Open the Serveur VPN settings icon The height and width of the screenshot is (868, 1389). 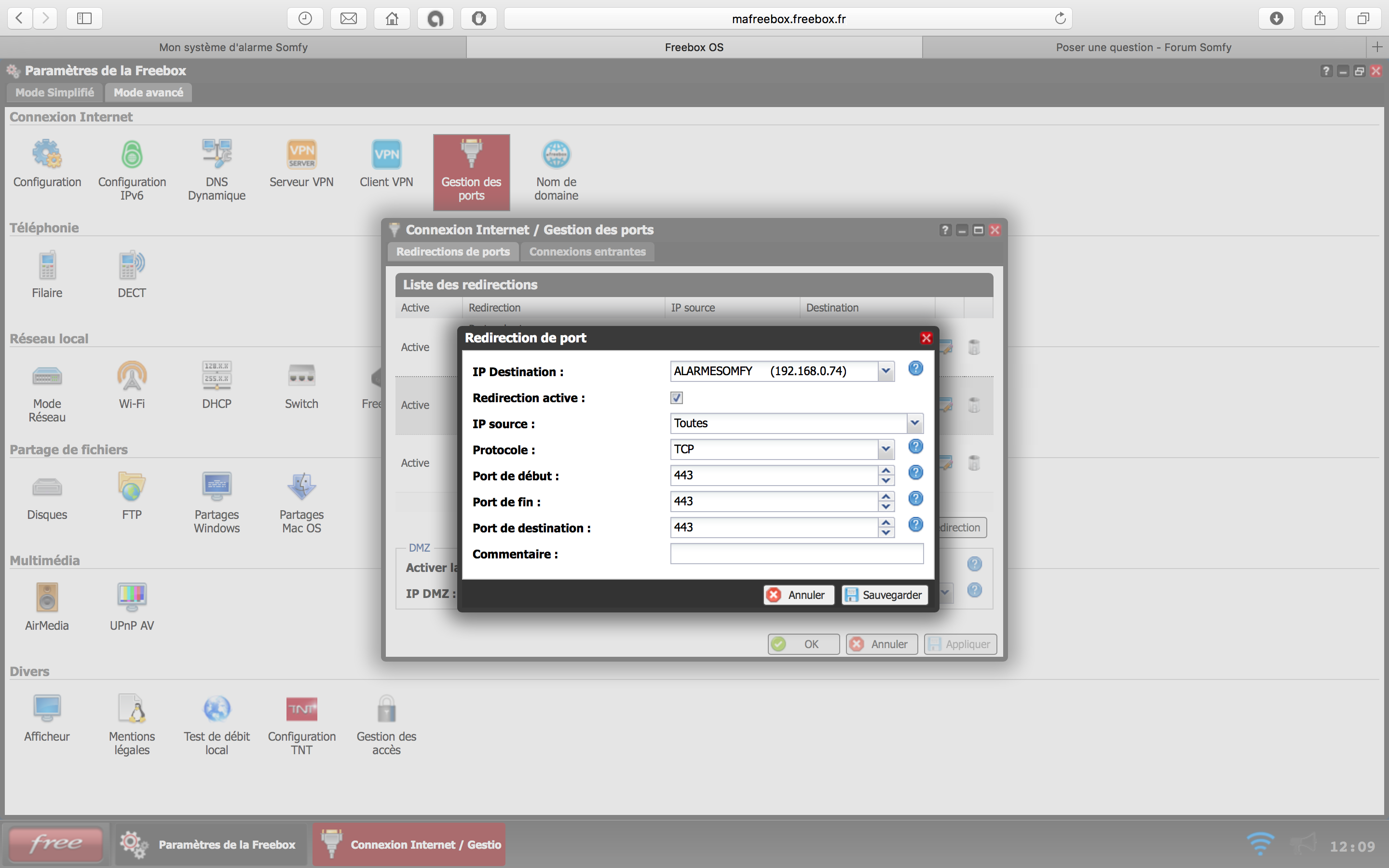(301, 155)
